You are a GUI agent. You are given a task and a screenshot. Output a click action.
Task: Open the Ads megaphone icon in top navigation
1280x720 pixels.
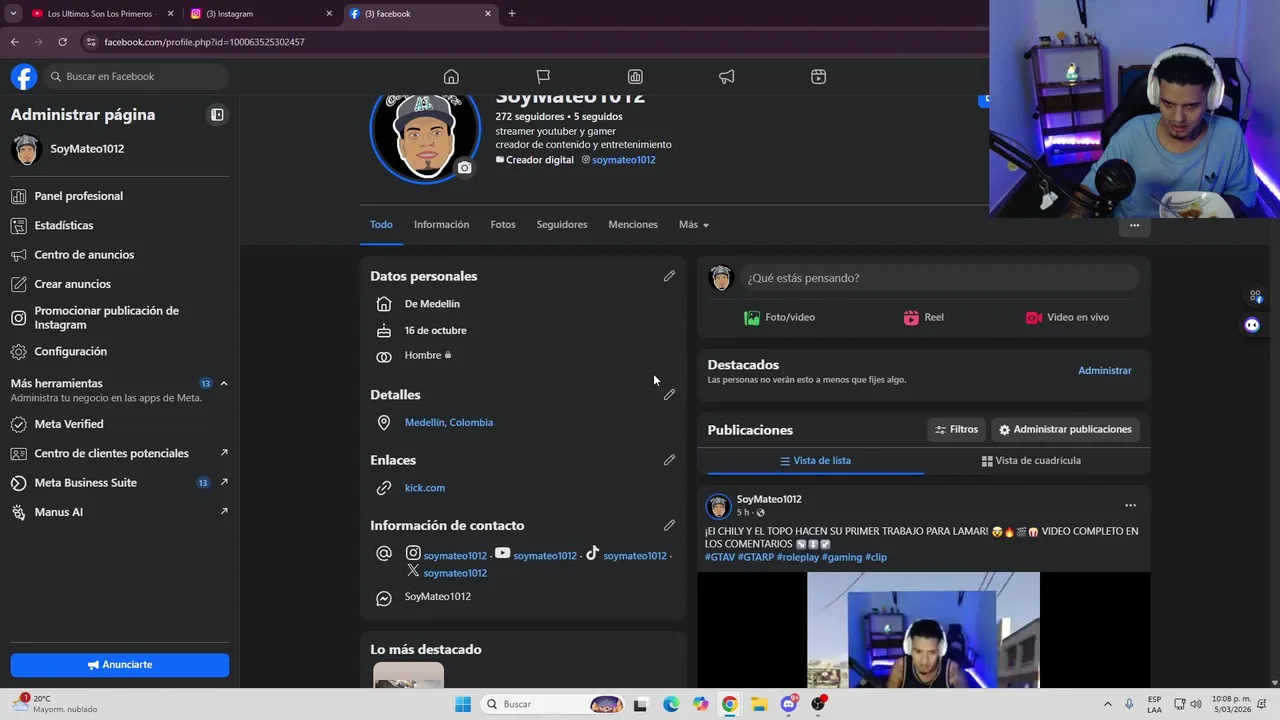(727, 77)
